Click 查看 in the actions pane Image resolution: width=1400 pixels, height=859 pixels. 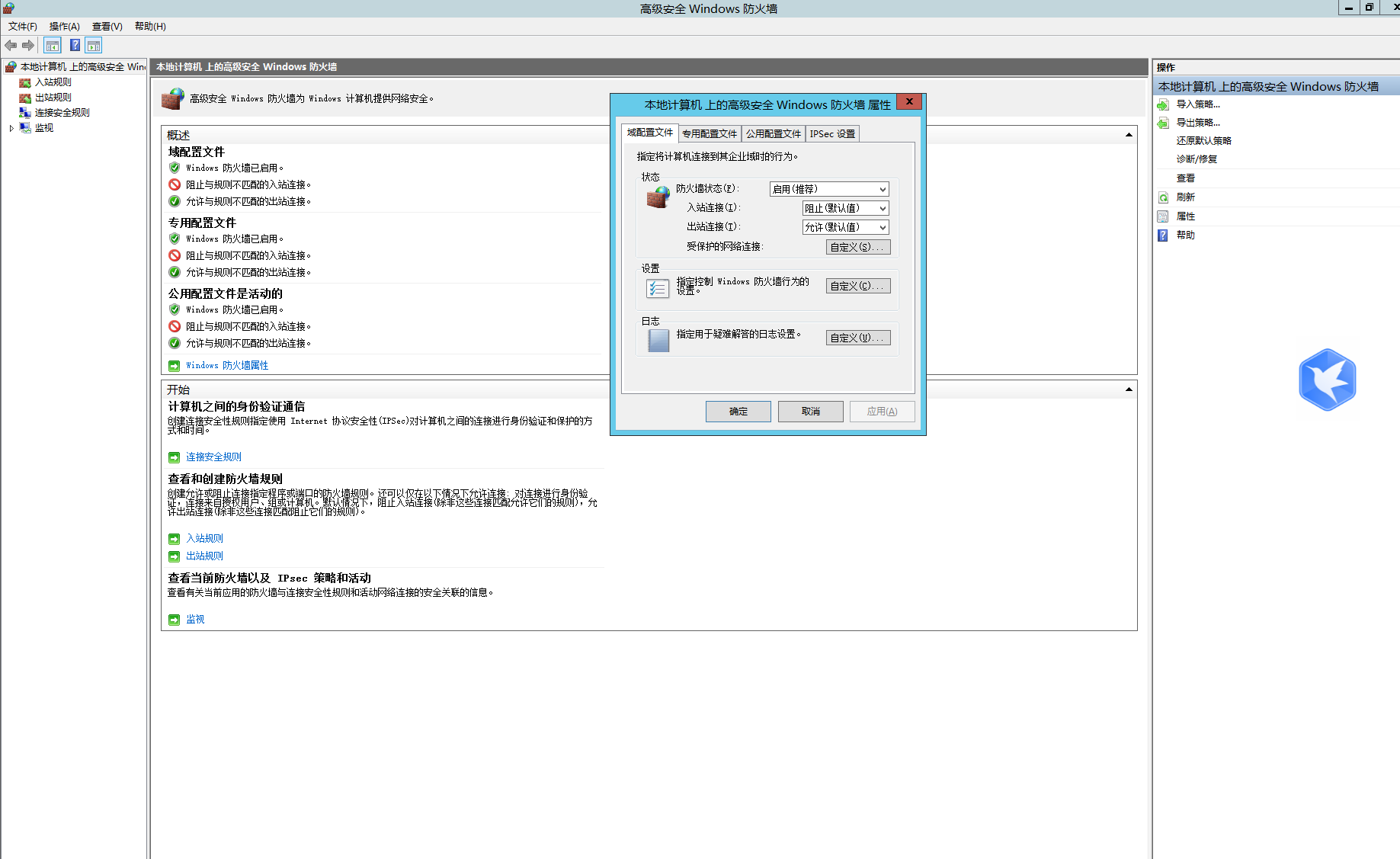coord(1186,178)
